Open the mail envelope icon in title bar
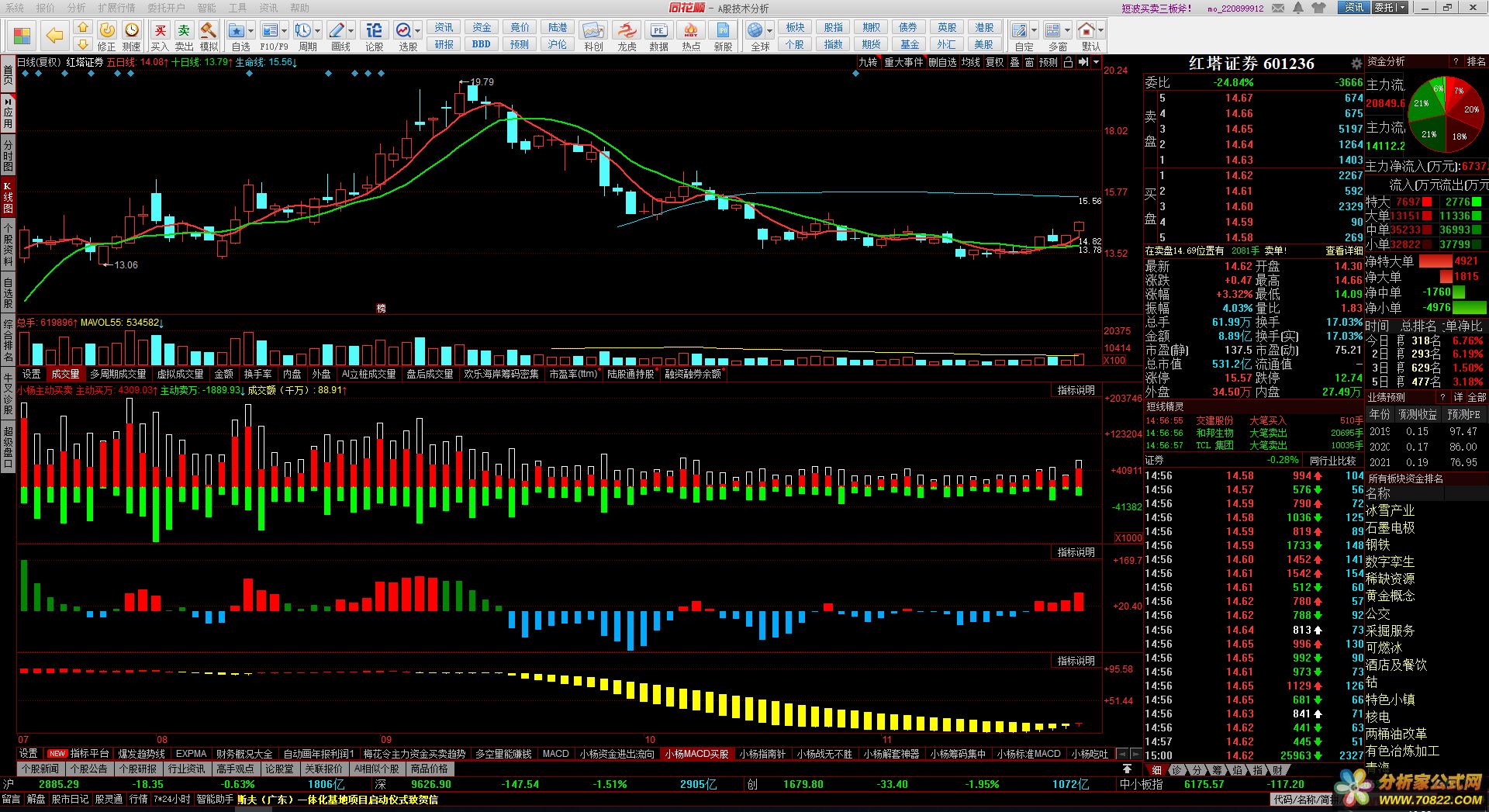Screen dimensions: 1489x812 click(x=1279, y=8)
